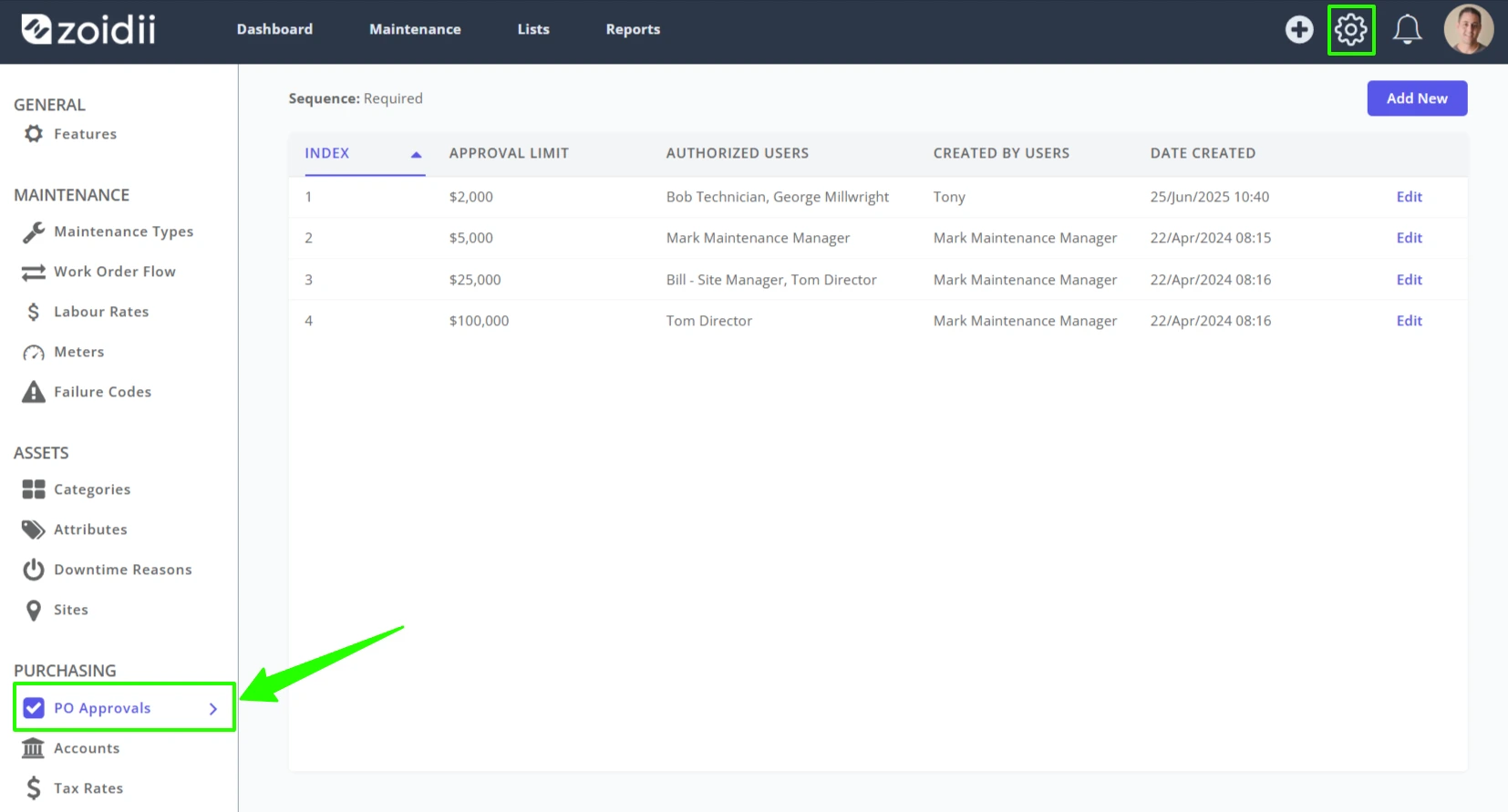Click the zoidii logo
Image resolution: width=1508 pixels, height=812 pixels.
[x=88, y=29]
